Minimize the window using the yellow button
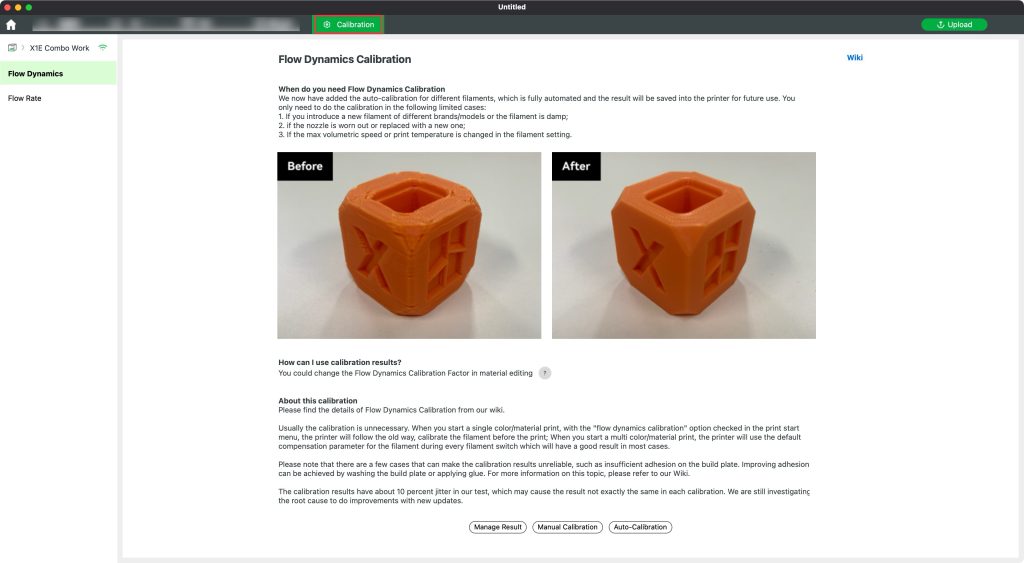This screenshot has height=563, width=1024. (x=18, y=7)
